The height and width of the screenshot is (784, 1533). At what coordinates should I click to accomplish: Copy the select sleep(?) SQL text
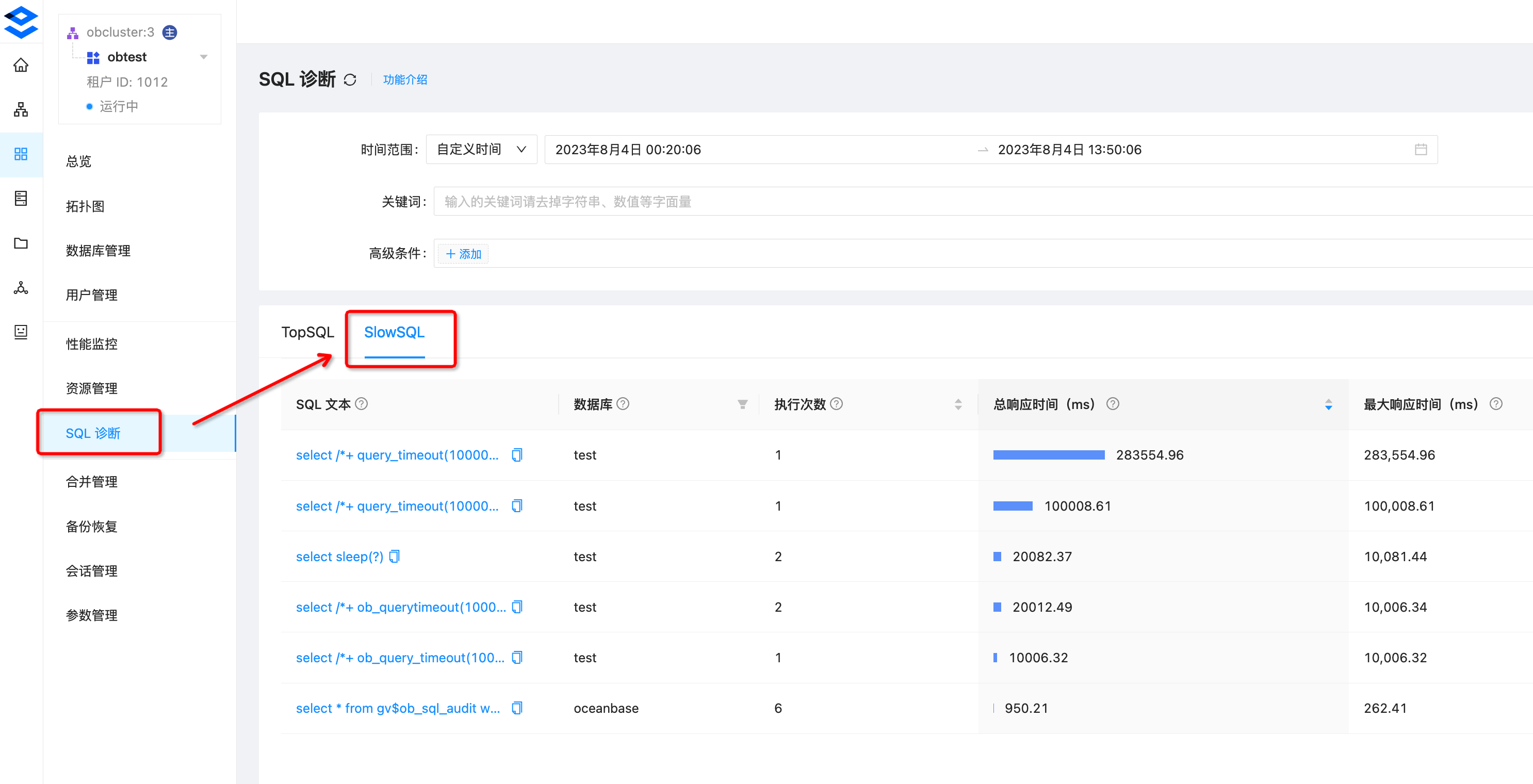395,556
